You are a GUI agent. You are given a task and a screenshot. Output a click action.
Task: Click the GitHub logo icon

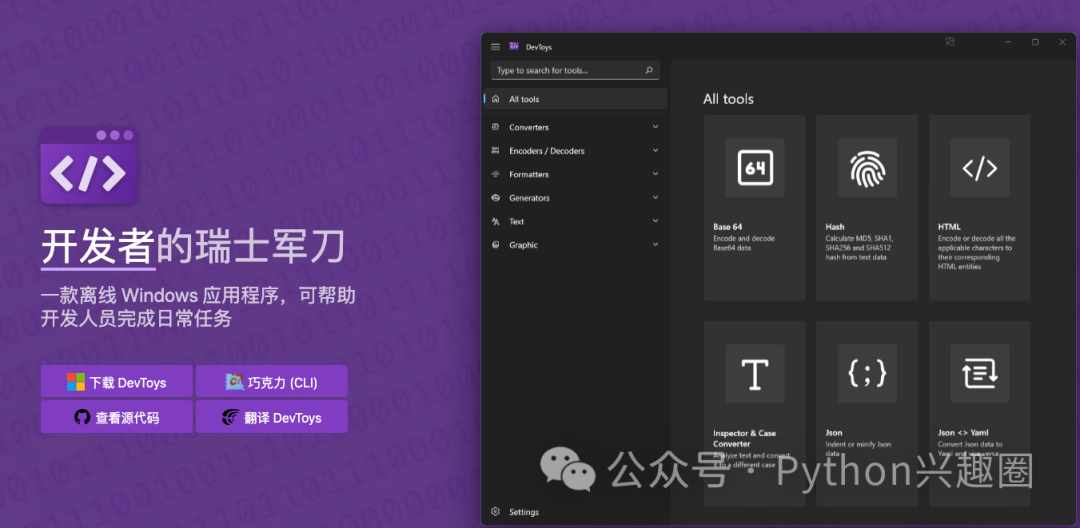[82, 417]
